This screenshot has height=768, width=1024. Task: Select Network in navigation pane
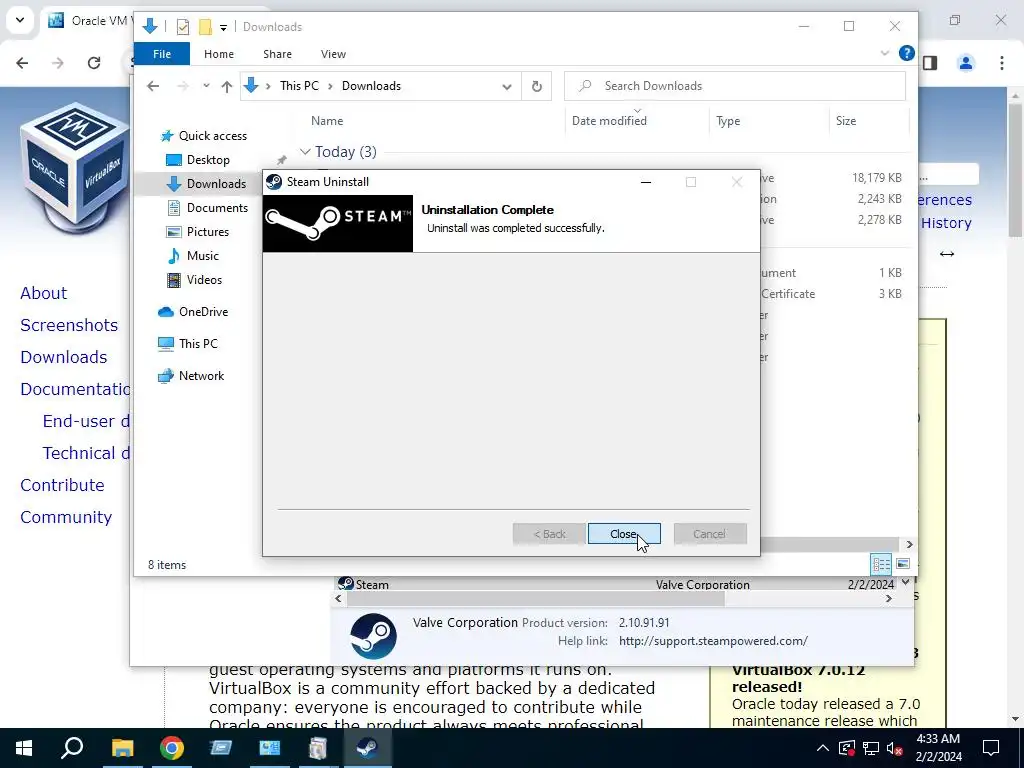(201, 376)
